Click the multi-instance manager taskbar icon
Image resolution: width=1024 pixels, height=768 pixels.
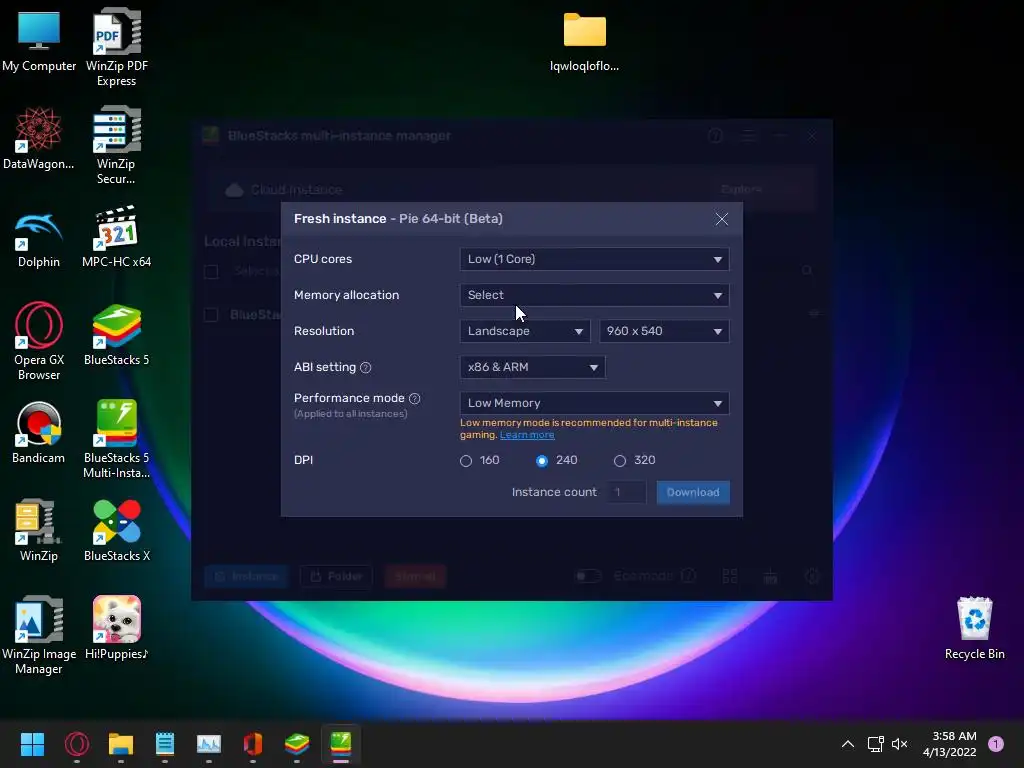(341, 744)
